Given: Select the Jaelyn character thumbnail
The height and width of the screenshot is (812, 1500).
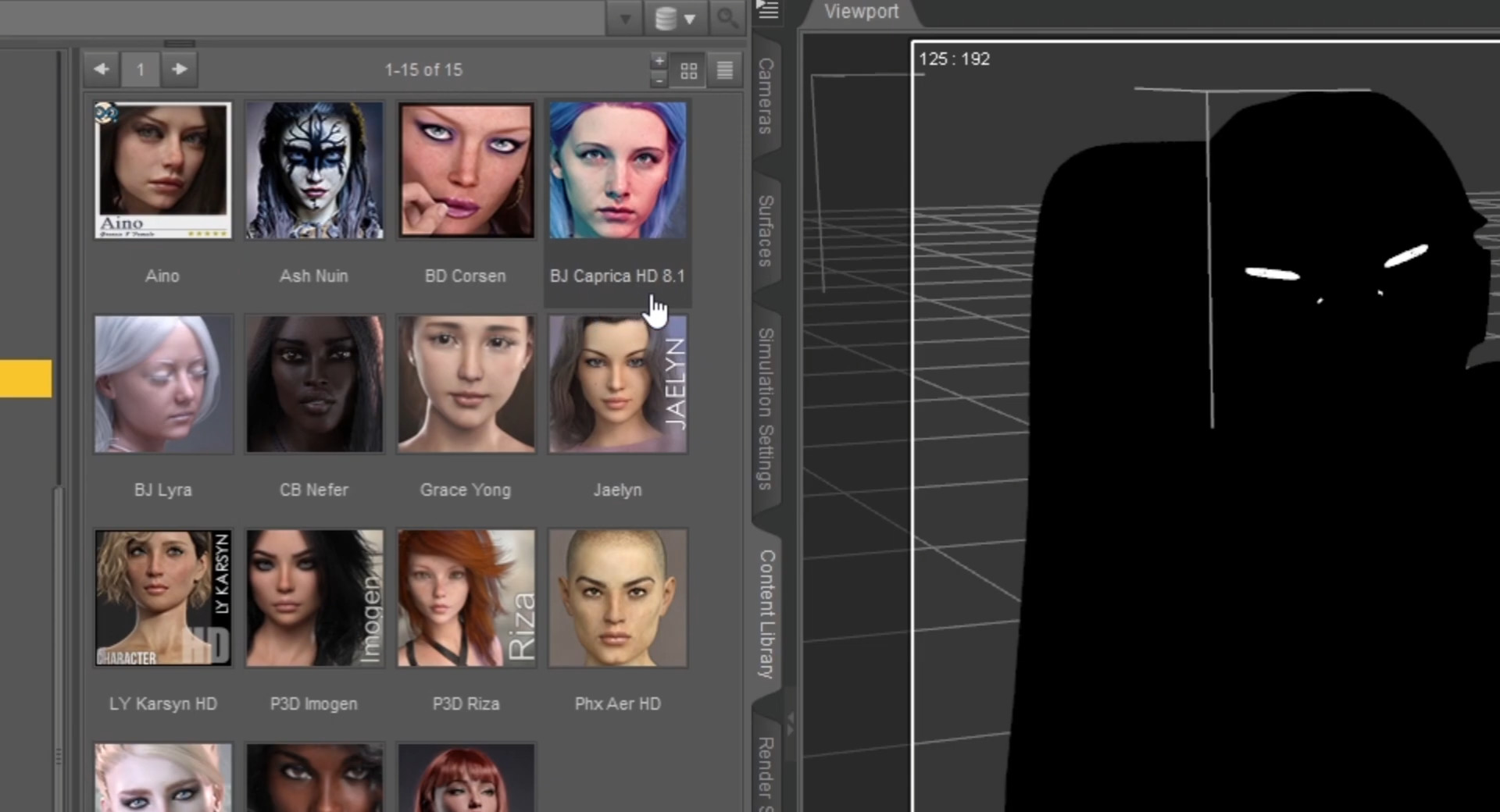Looking at the screenshot, I should [x=617, y=384].
